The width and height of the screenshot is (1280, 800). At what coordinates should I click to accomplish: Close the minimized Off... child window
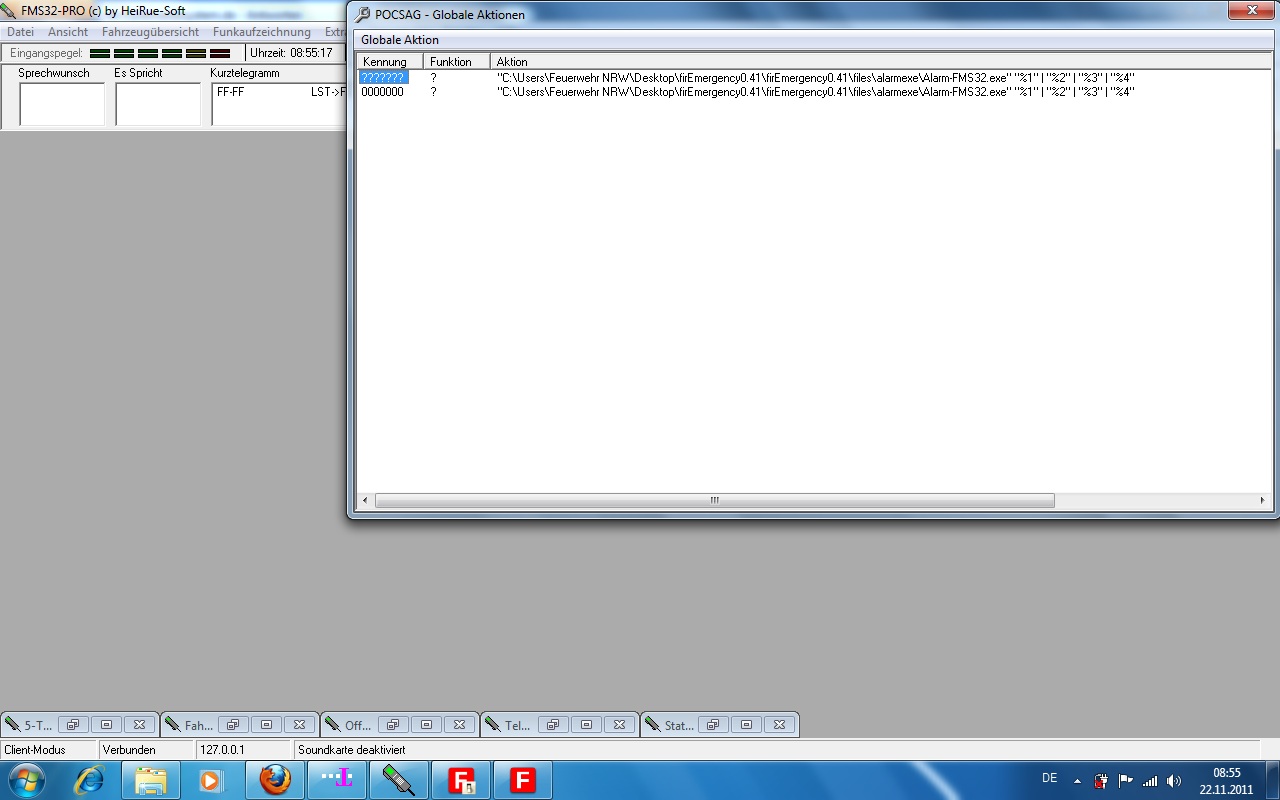pyautogui.click(x=459, y=725)
